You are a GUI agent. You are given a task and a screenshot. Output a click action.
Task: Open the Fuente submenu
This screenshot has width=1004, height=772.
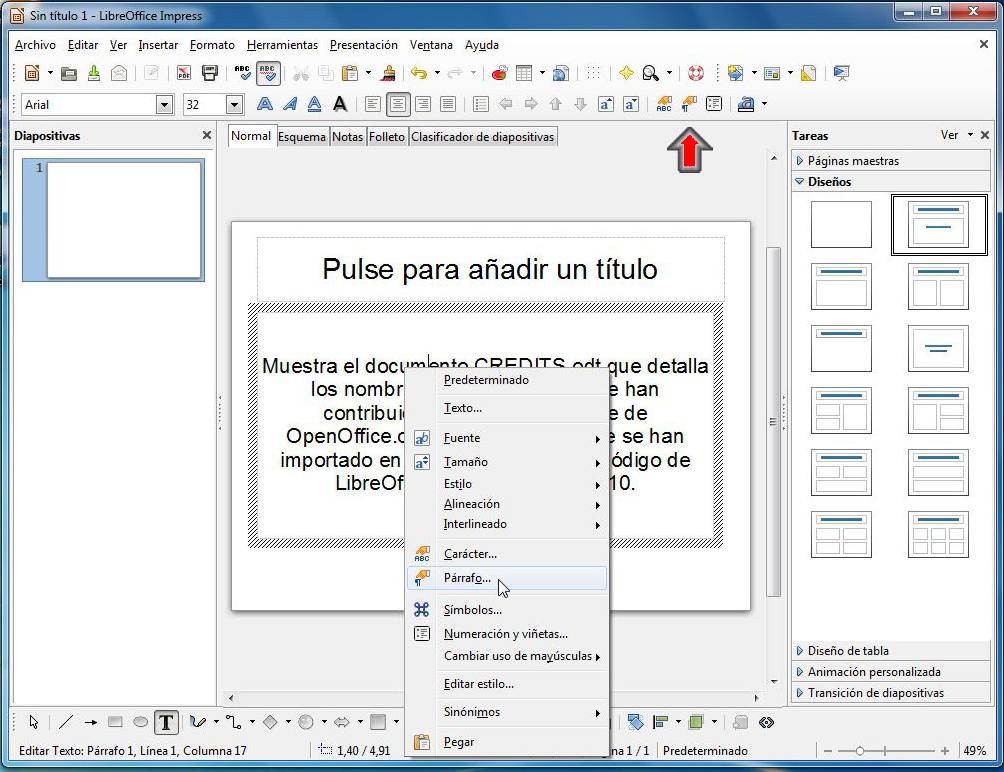[x=506, y=438]
